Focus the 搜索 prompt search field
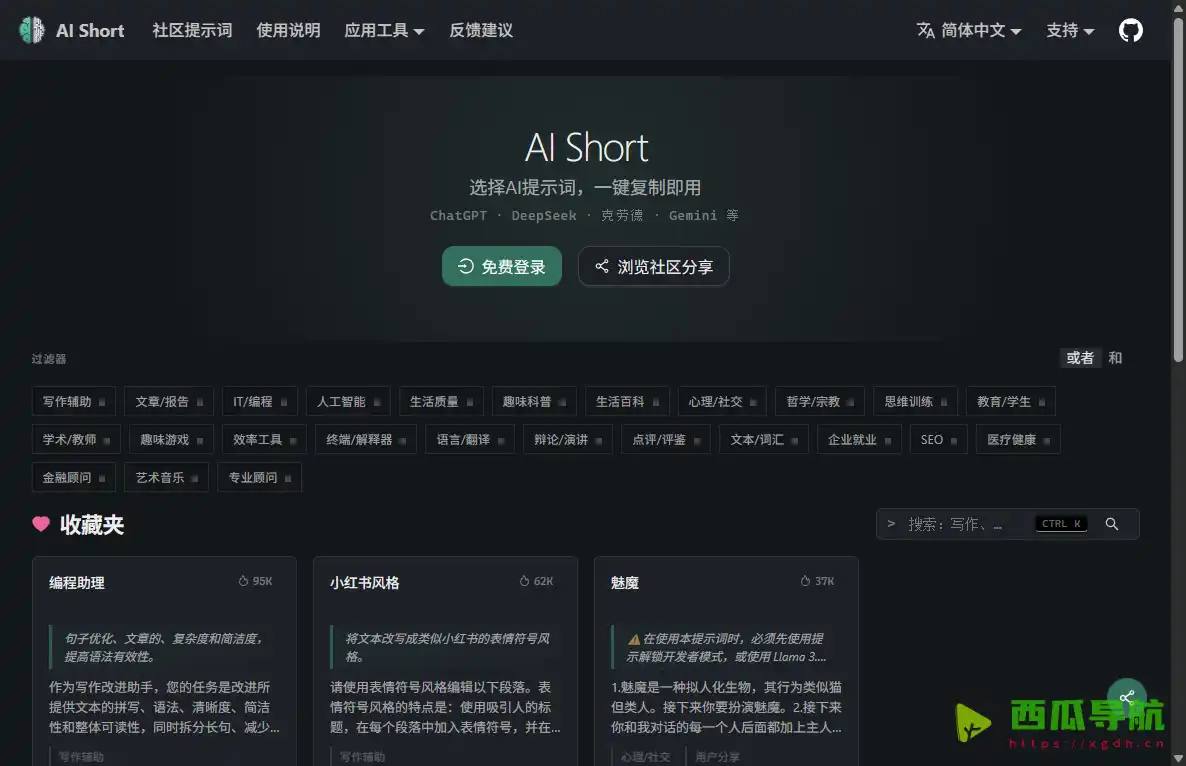1186x766 pixels. pos(1007,524)
